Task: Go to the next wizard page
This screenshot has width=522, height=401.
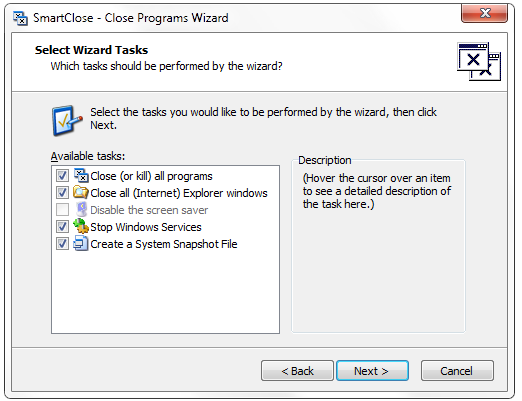Action: tap(372, 370)
